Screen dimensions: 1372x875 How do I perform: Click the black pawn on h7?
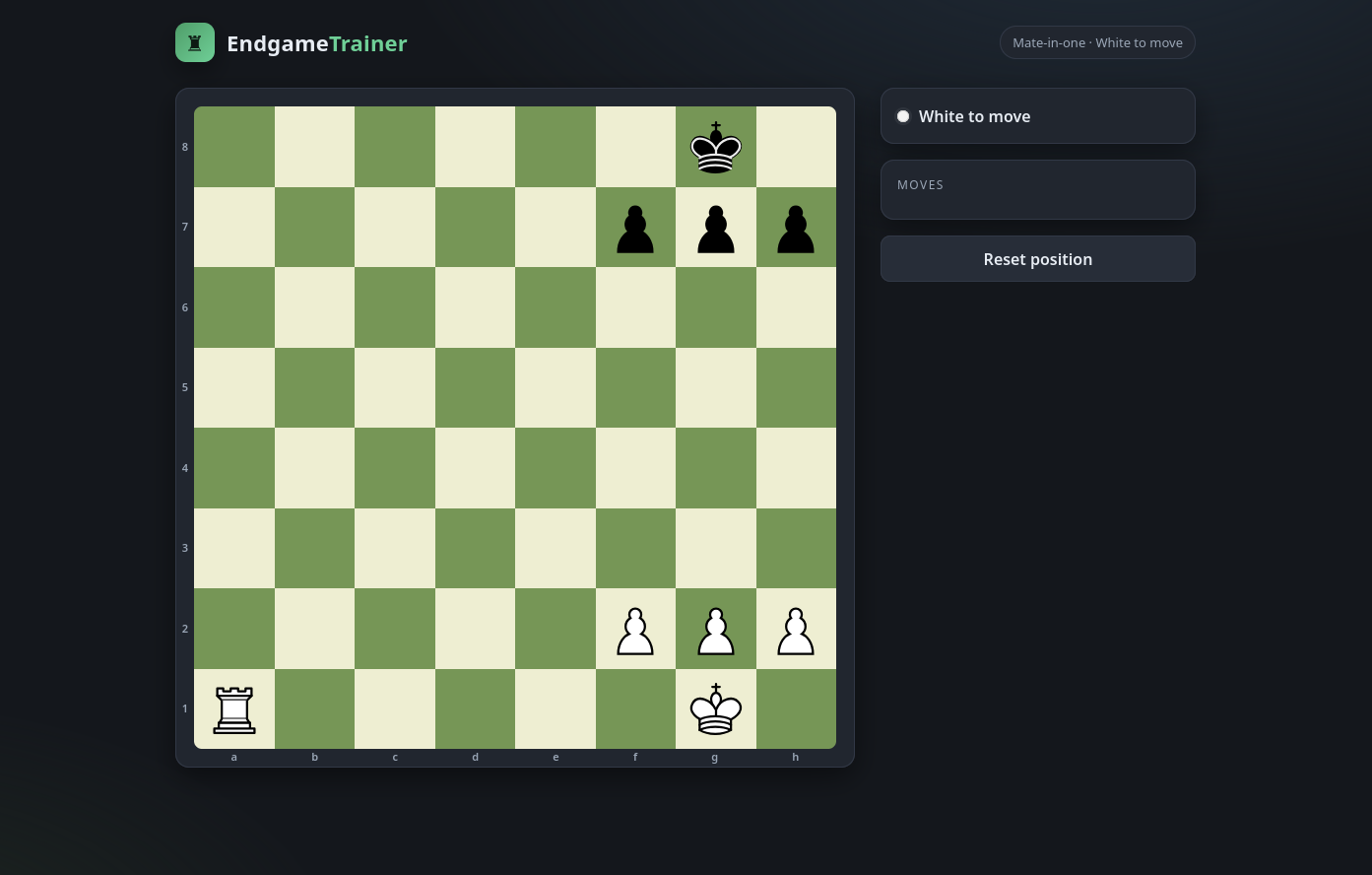point(796,229)
